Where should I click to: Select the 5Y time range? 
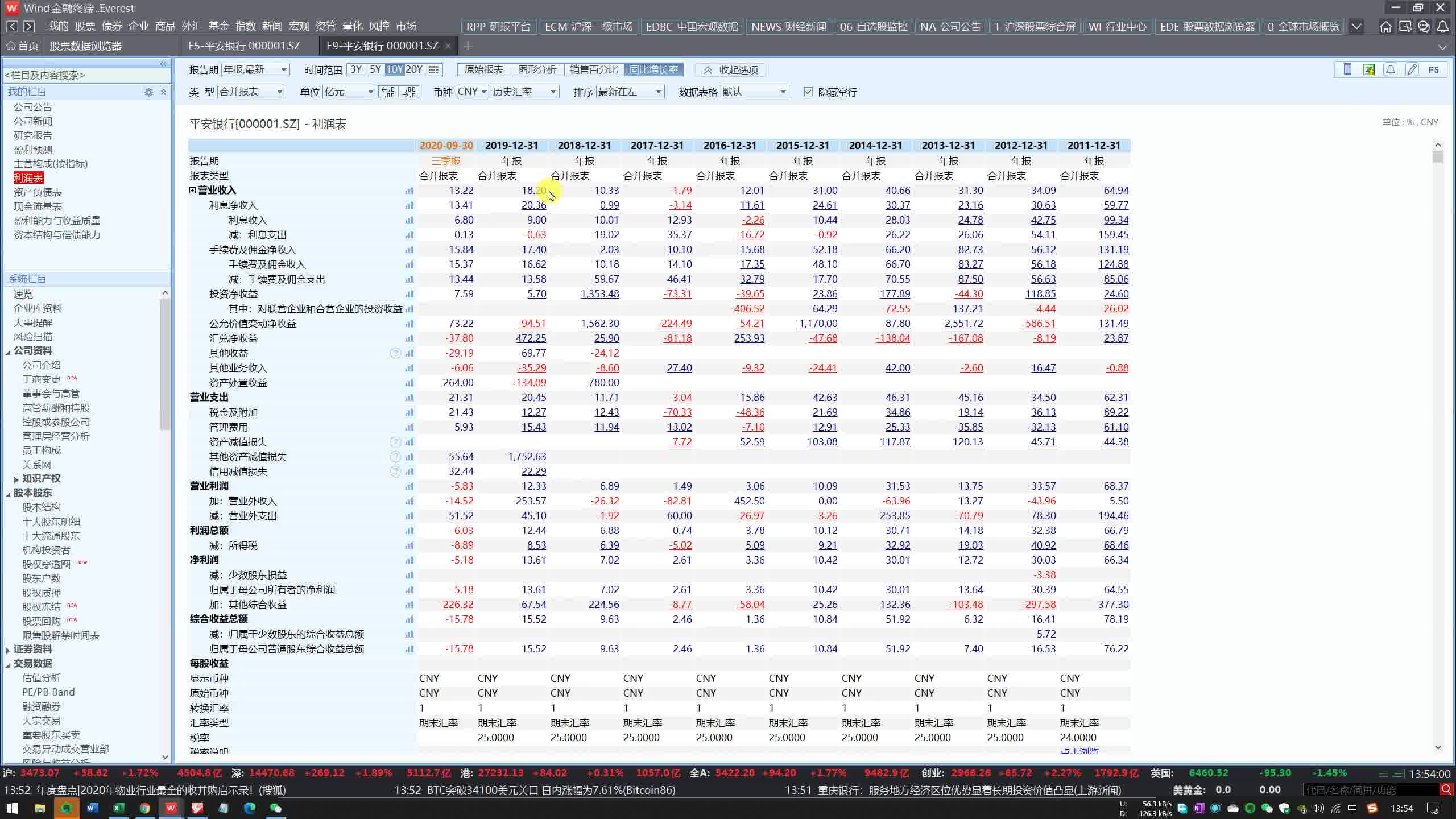tap(375, 69)
